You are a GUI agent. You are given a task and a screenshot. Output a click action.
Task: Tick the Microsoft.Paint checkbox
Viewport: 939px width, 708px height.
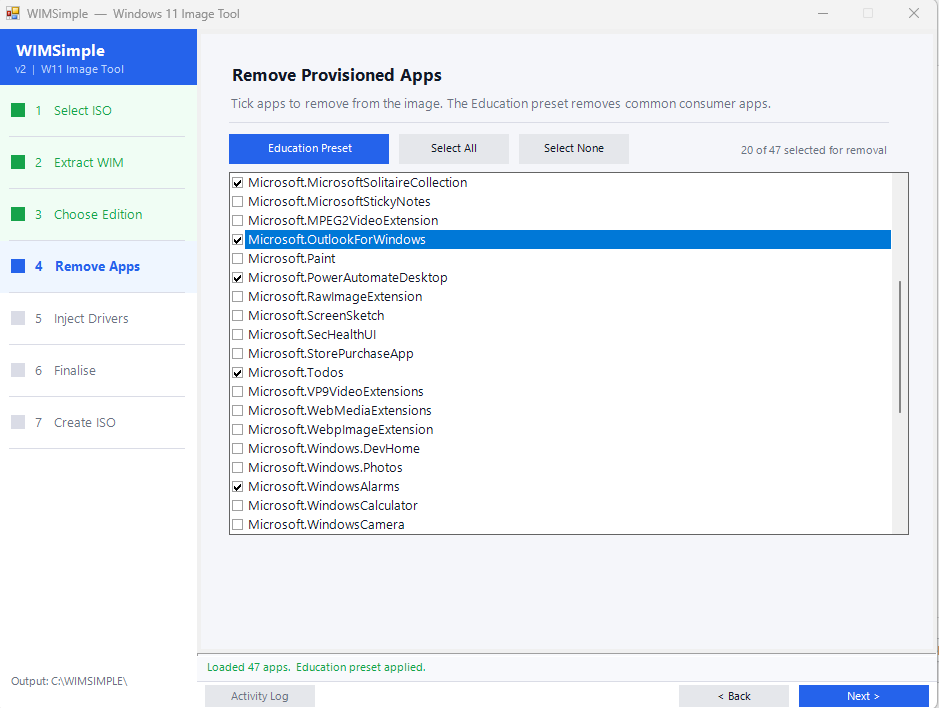(x=237, y=259)
